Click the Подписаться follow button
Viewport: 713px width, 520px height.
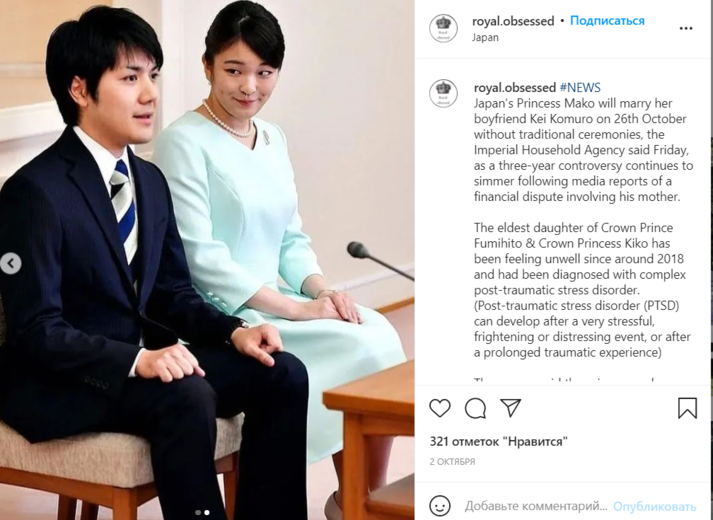click(607, 21)
